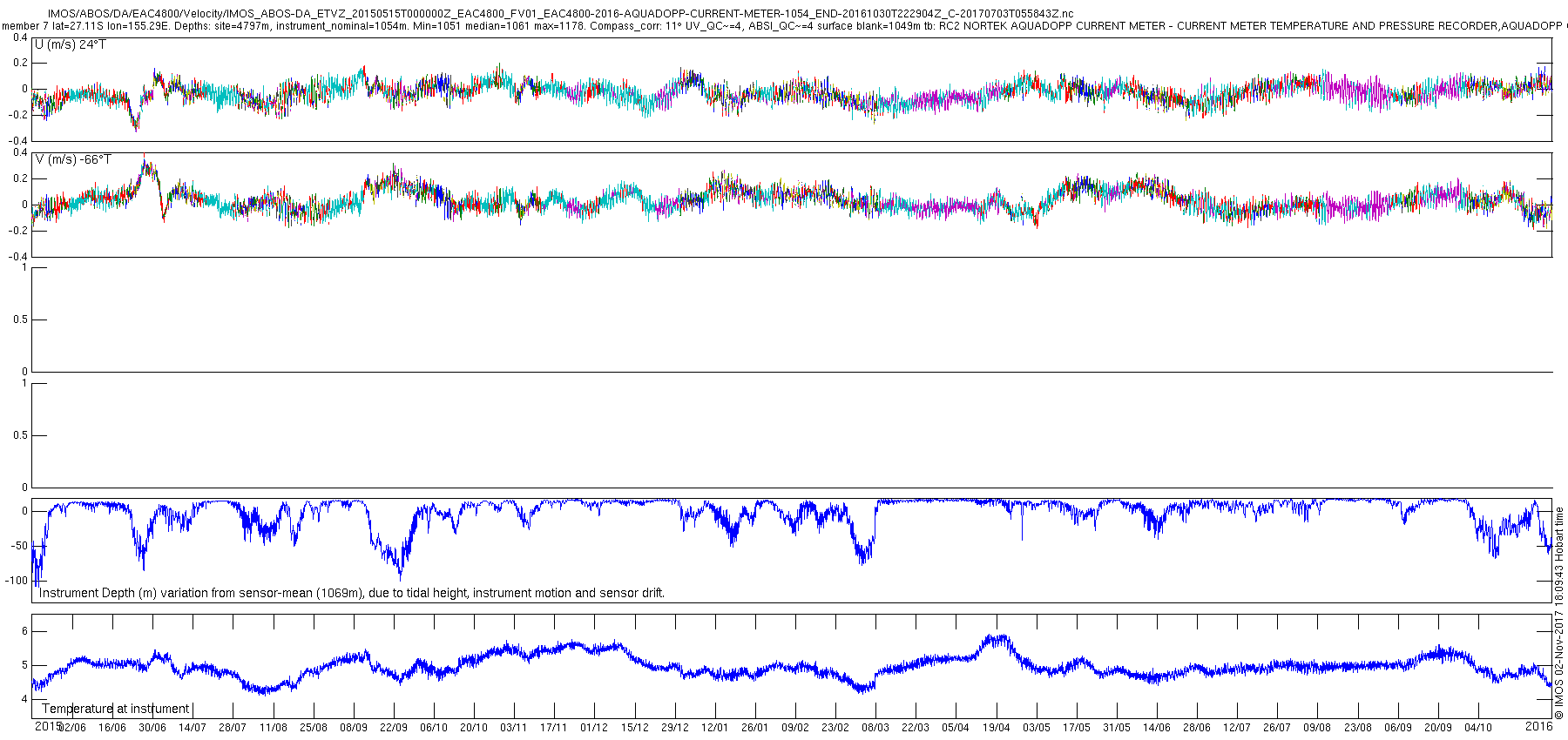Click the '-50' depth axis value

pyautogui.click(x=19, y=546)
